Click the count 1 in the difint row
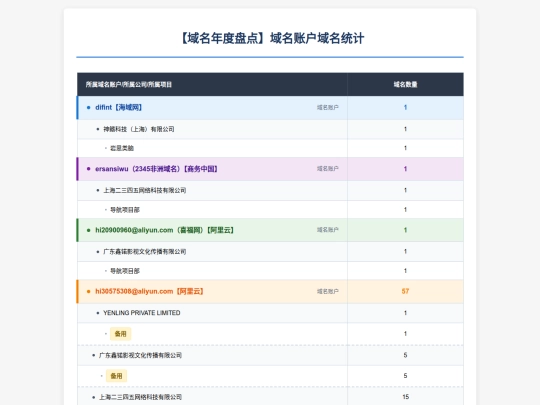This screenshot has height=405, width=540. [x=405, y=107]
